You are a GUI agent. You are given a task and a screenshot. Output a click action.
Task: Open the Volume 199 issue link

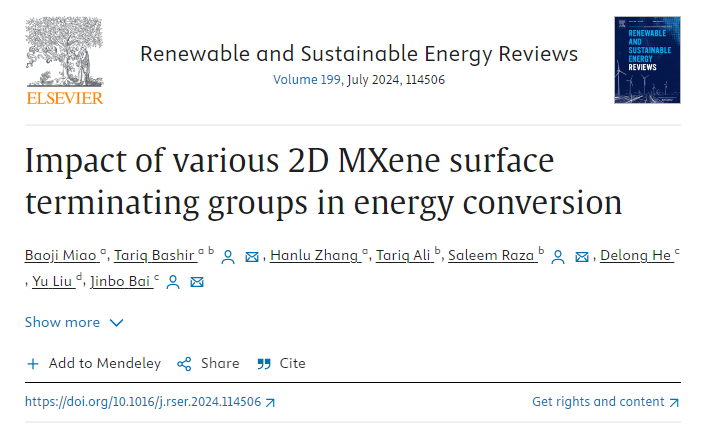click(x=307, y=79)
